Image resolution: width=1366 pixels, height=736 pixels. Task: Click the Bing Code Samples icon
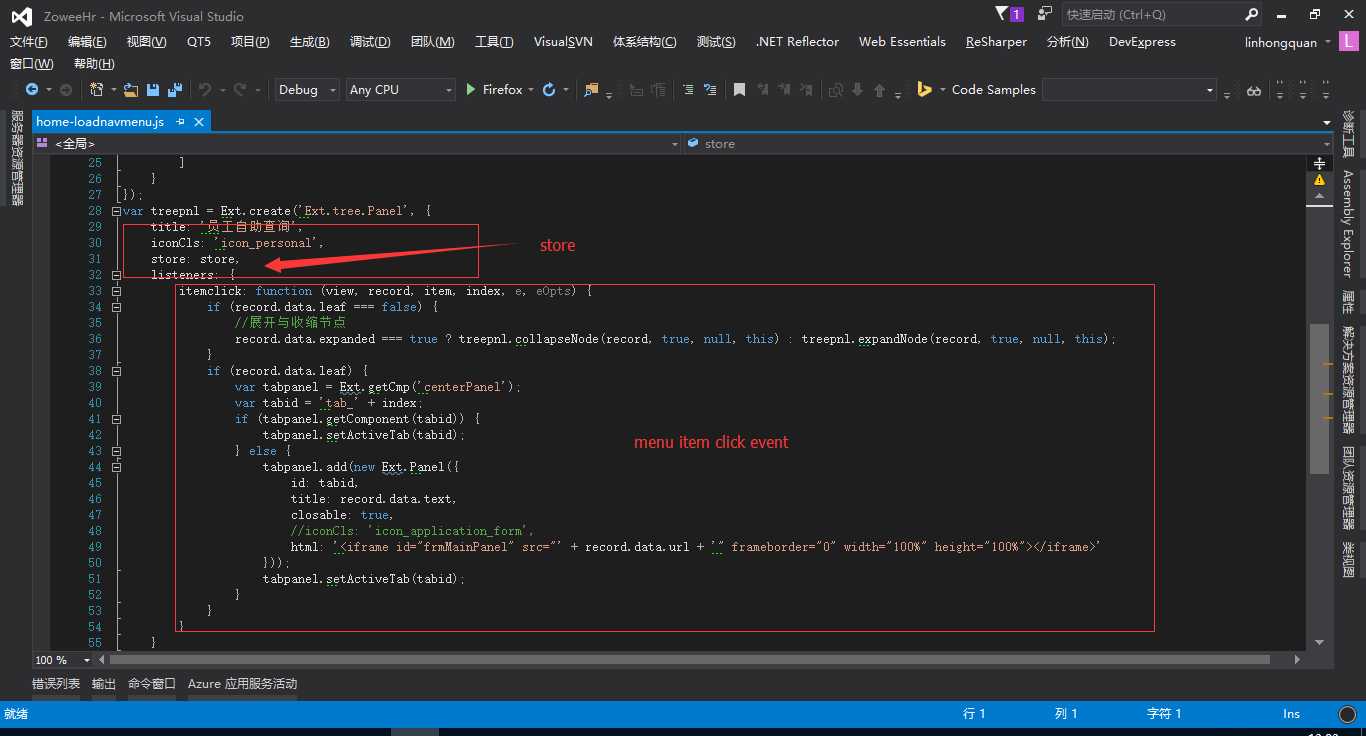(925, 90)
